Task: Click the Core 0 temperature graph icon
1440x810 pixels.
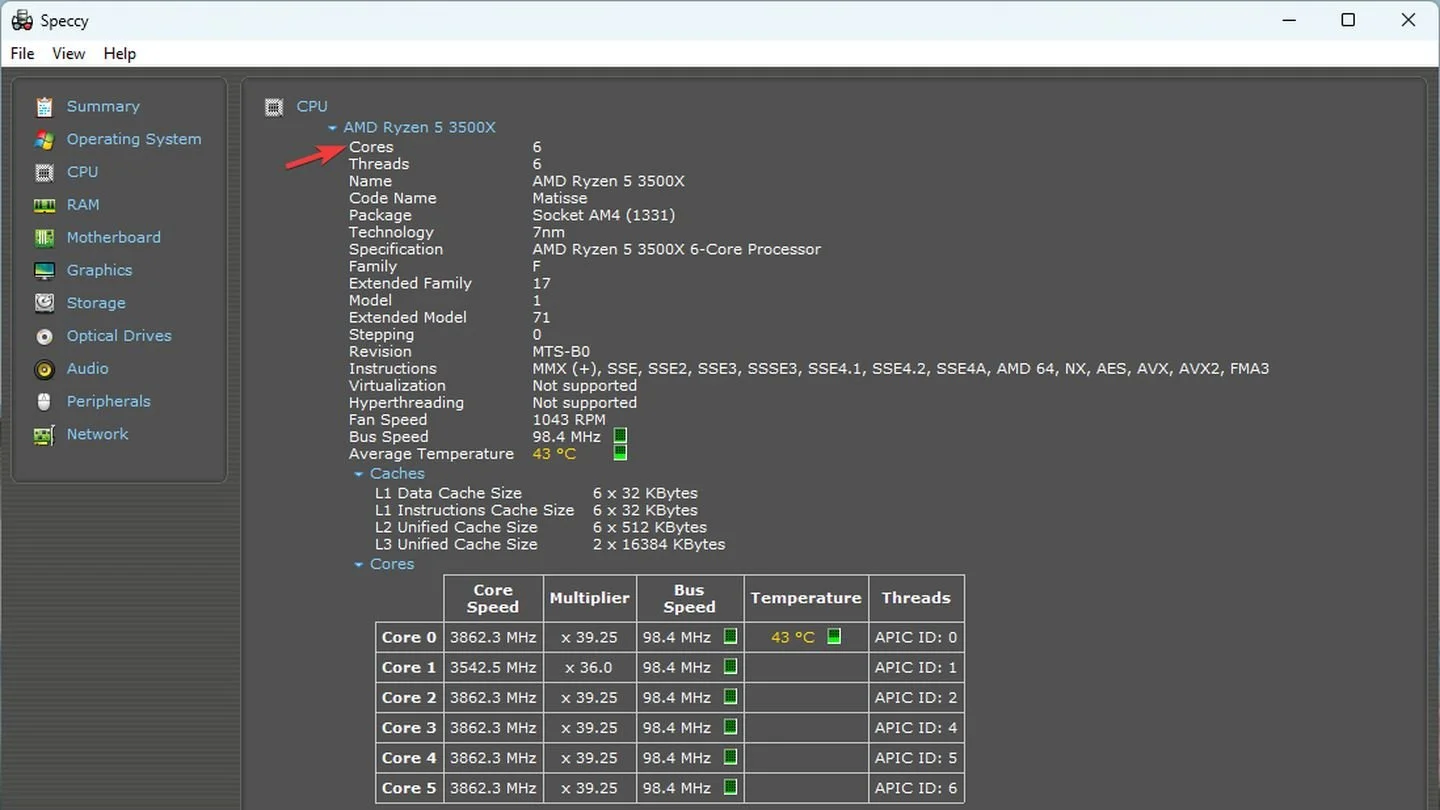Action: pyautogui.click(x=834, y=636)
